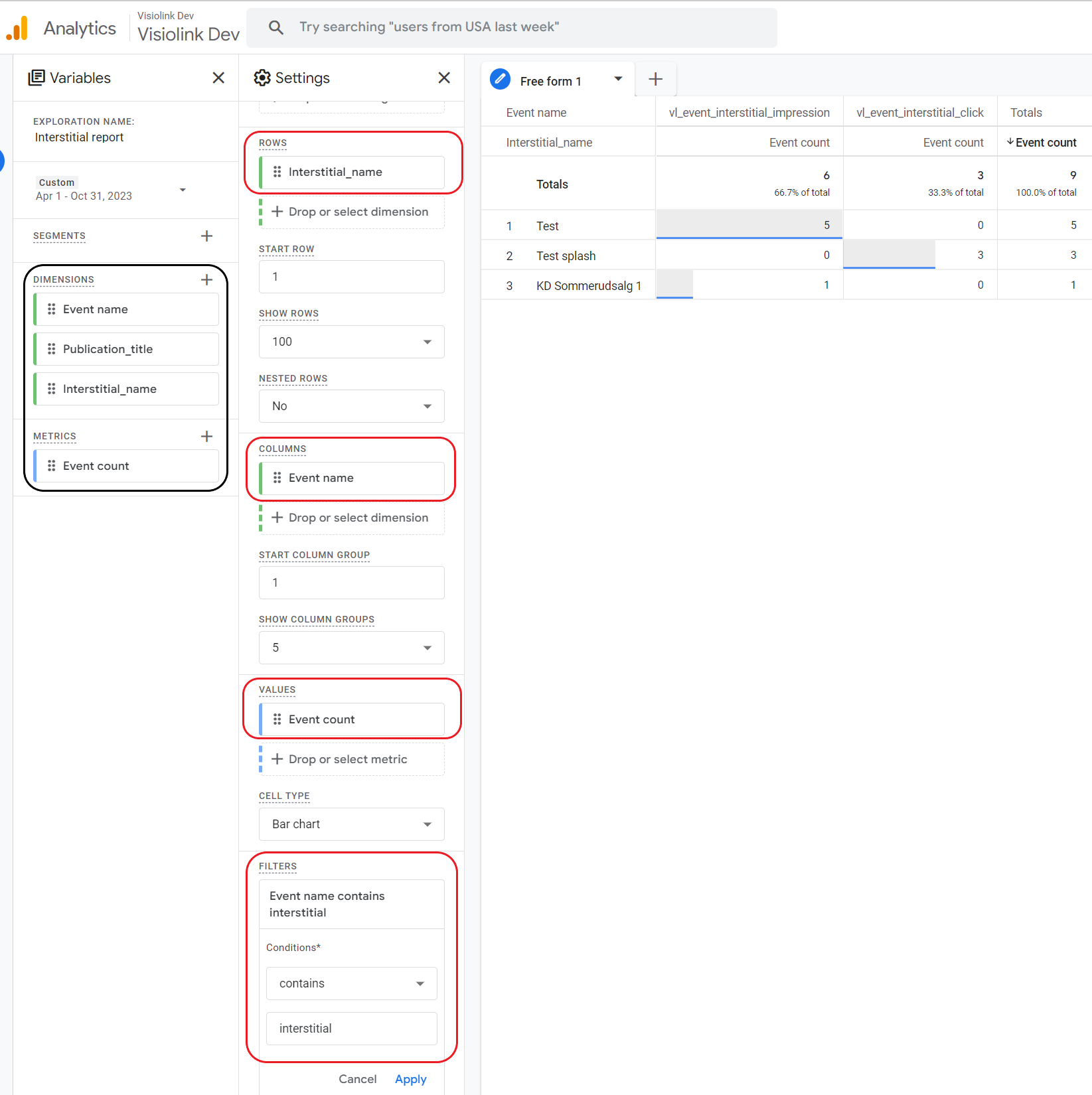The height and width of the screenshot is (1095, 1092).
Task: Click the Settings gear icon
Action: click(x=262, y=78)
